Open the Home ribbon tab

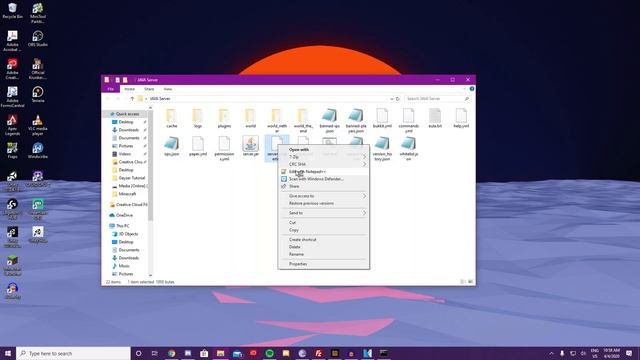tap(129, 89)
